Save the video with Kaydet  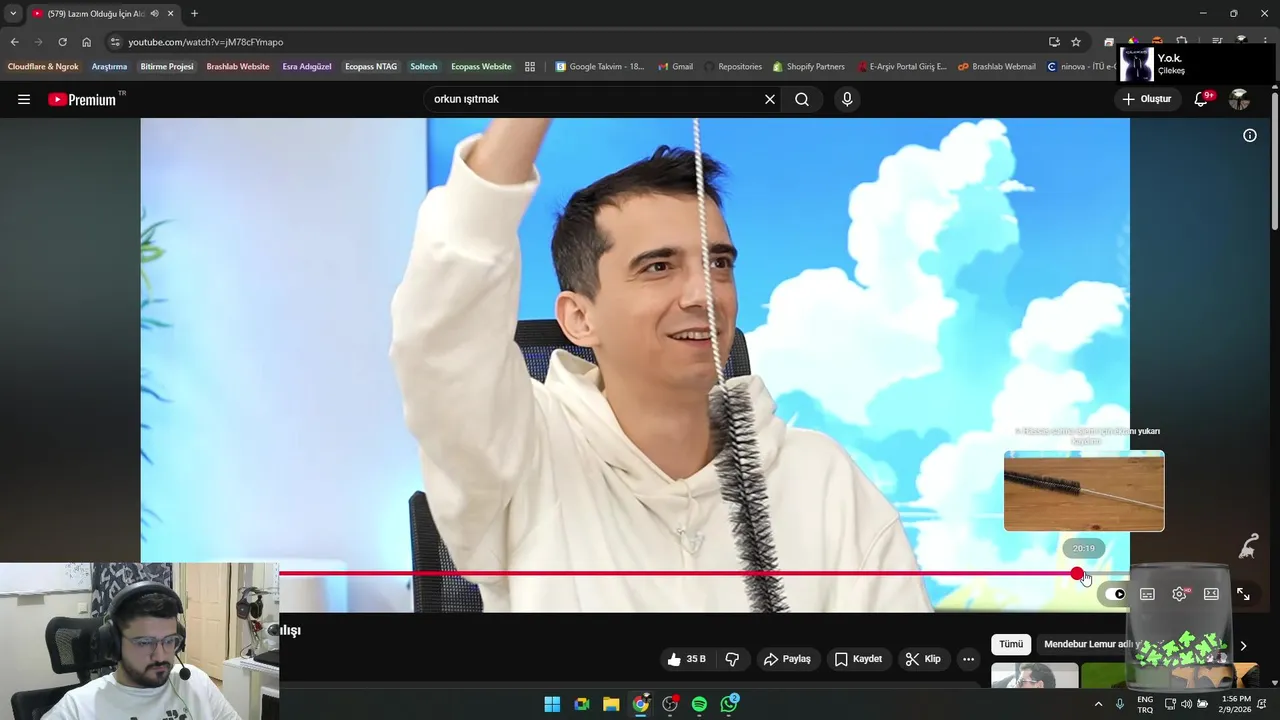pos(858,659)
